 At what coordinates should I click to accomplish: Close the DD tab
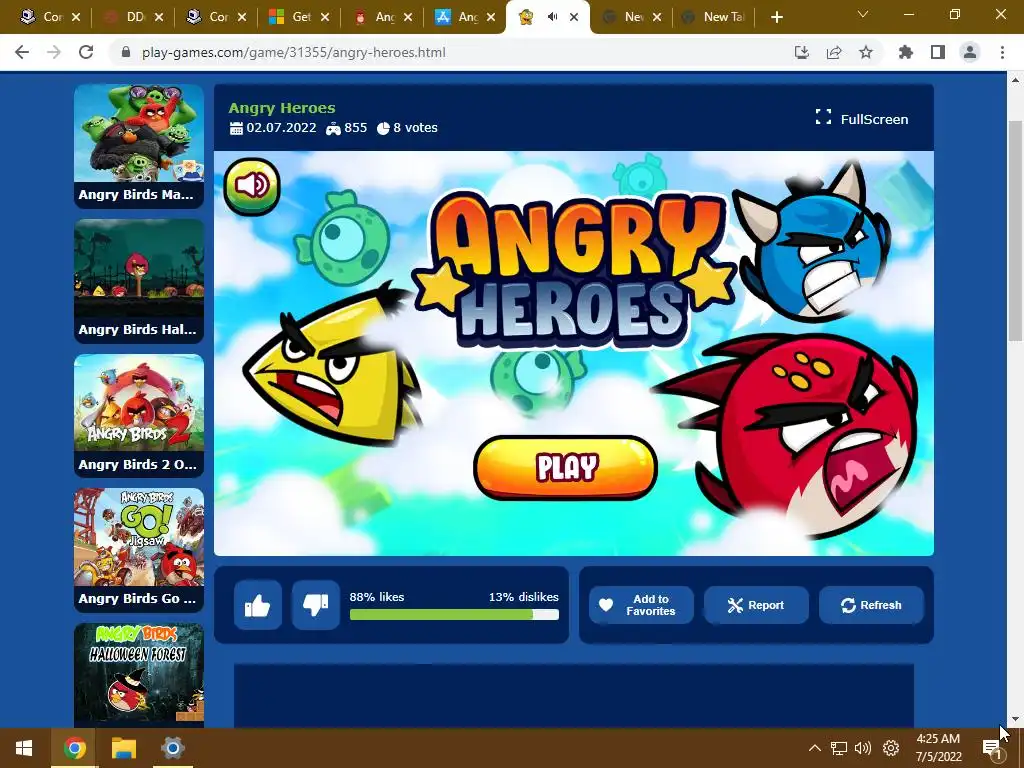pos(159,17)
